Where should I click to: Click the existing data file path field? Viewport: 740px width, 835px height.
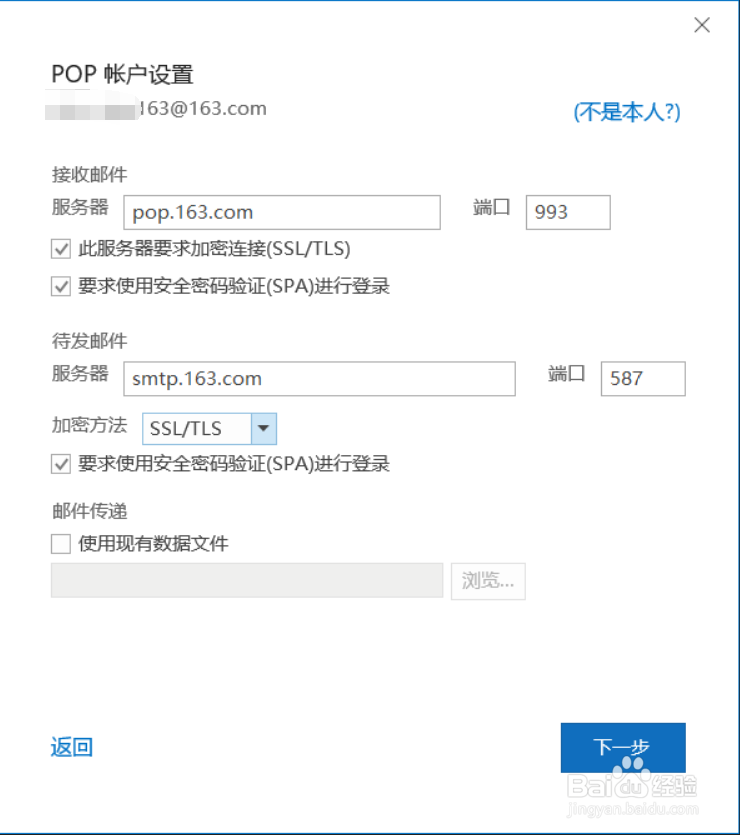[247, 581]
